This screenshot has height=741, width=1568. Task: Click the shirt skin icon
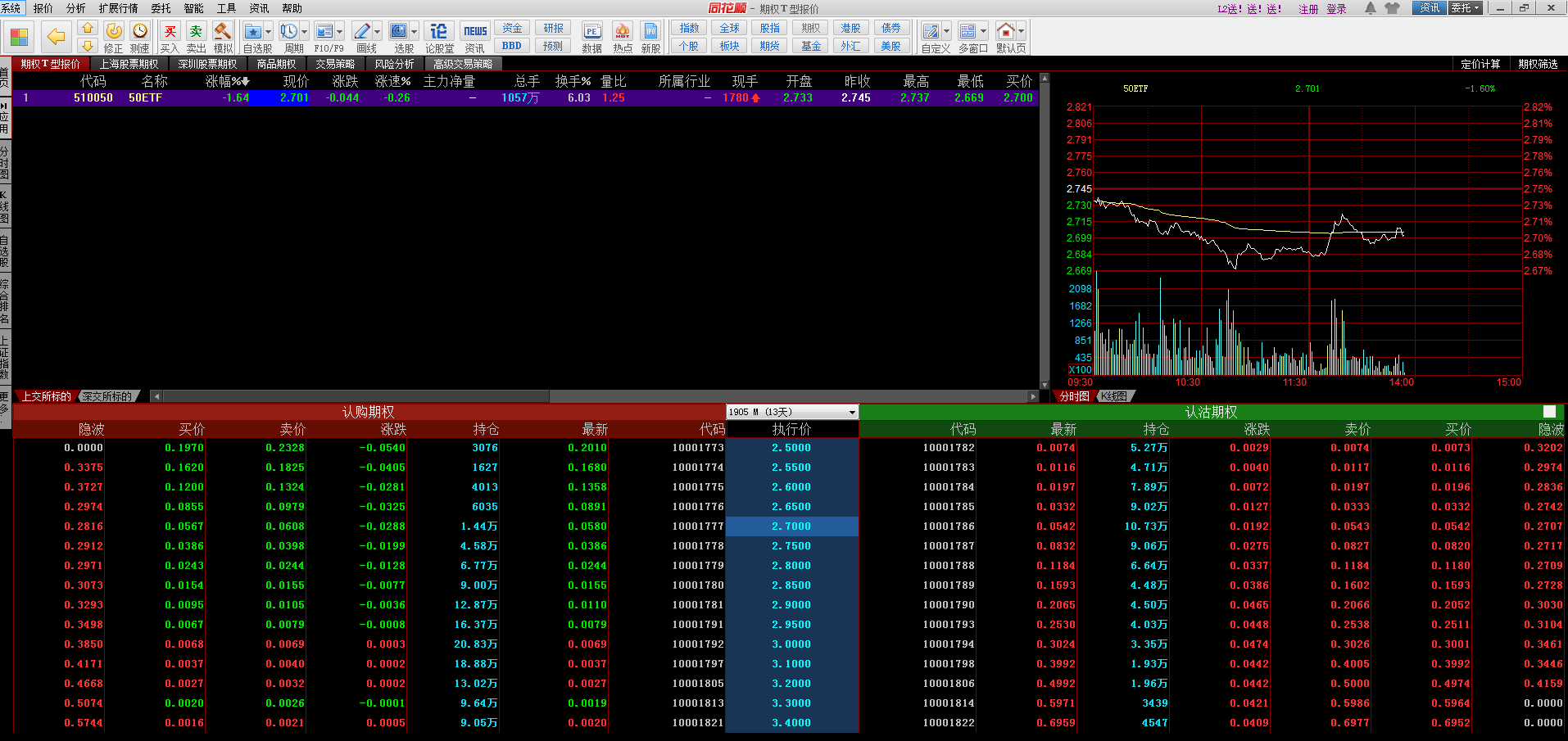coord(1392,8)
